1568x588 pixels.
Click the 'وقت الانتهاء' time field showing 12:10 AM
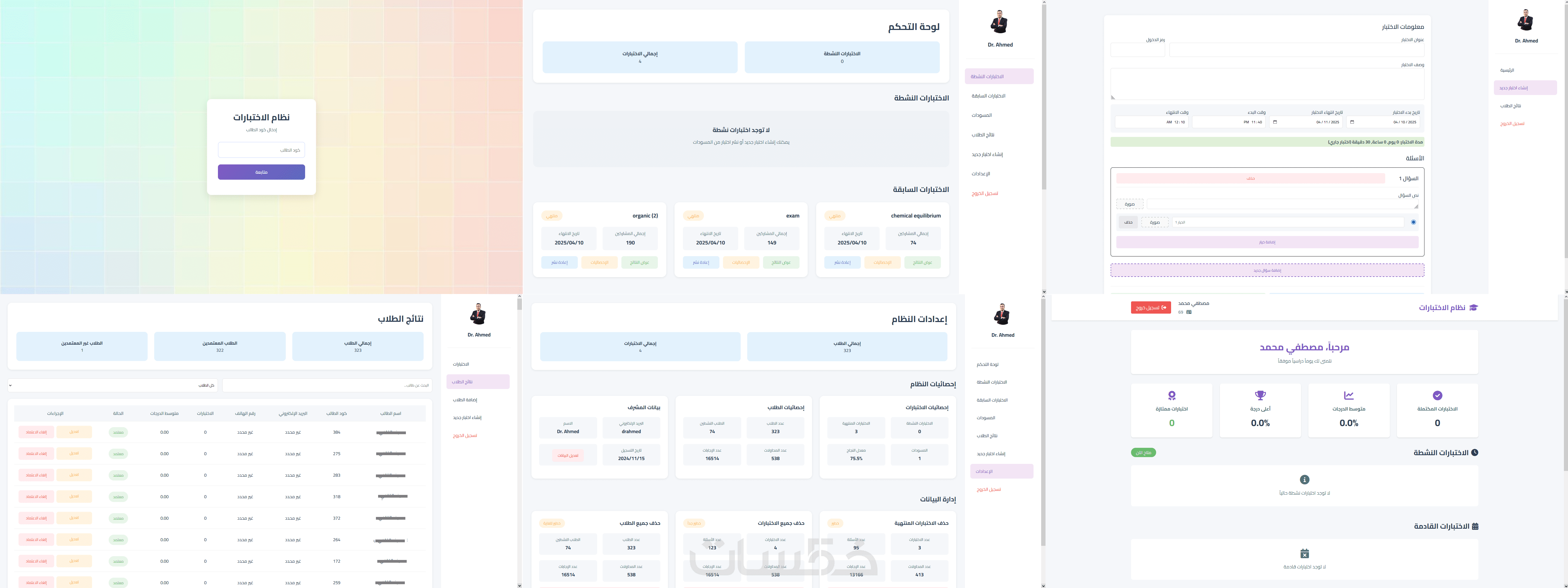coord(1152,122)
